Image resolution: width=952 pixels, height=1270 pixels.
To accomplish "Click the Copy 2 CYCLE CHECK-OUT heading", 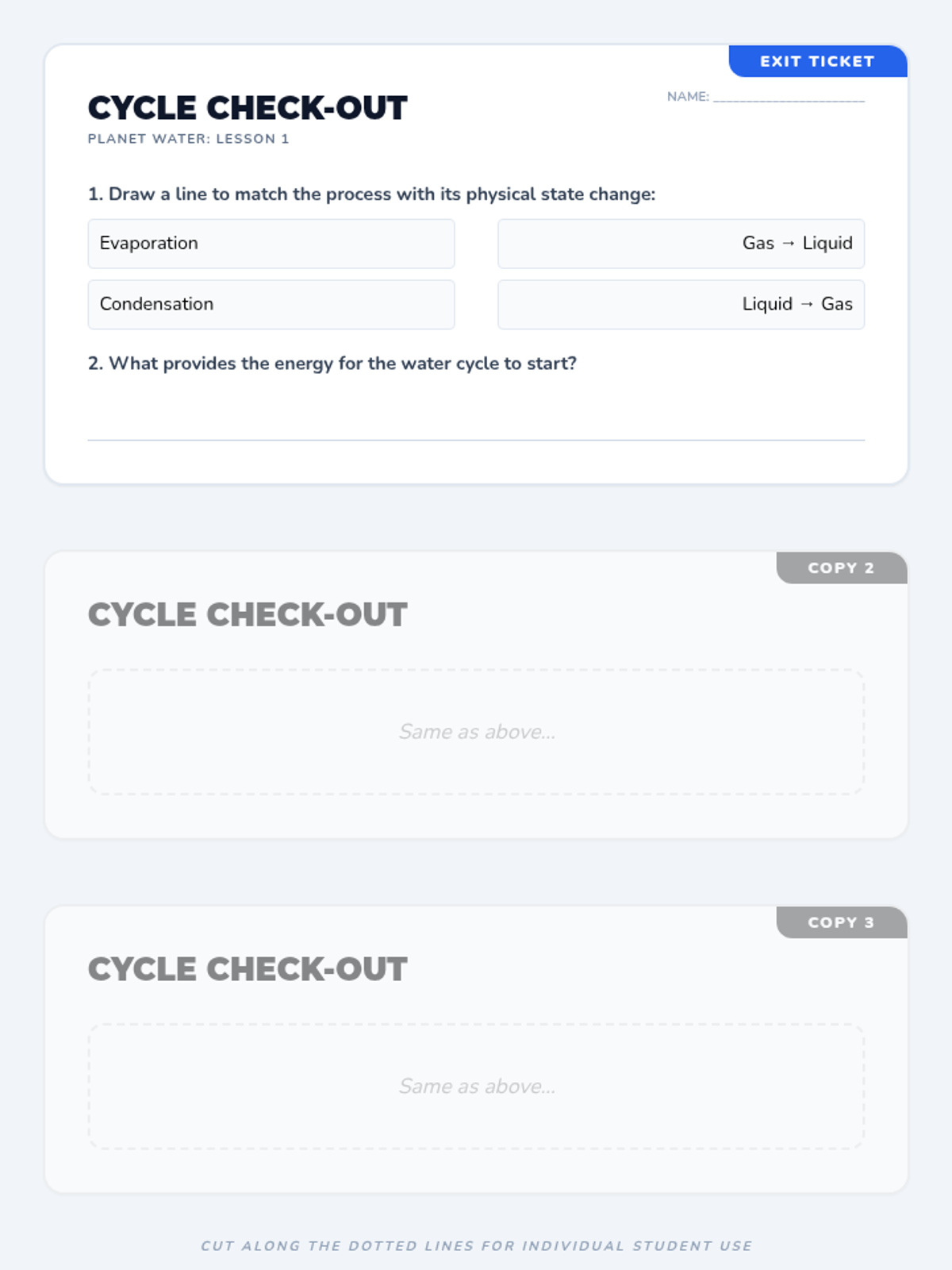I will pyautogui.click(x=248, y=615).
